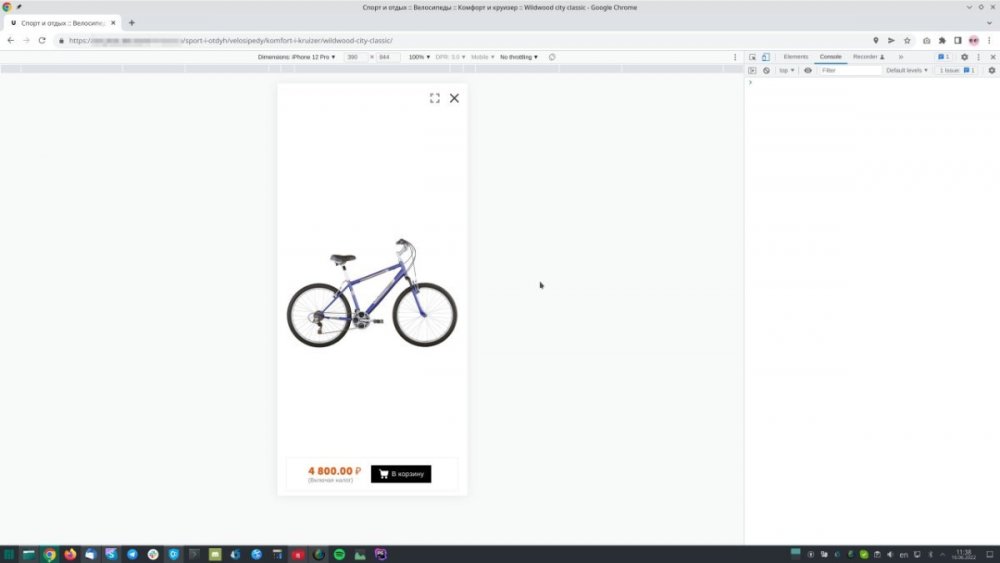This screenshot has width=1000, height=563.
Task: Create a live expression via the eye icon
Action: coord(808,71)
